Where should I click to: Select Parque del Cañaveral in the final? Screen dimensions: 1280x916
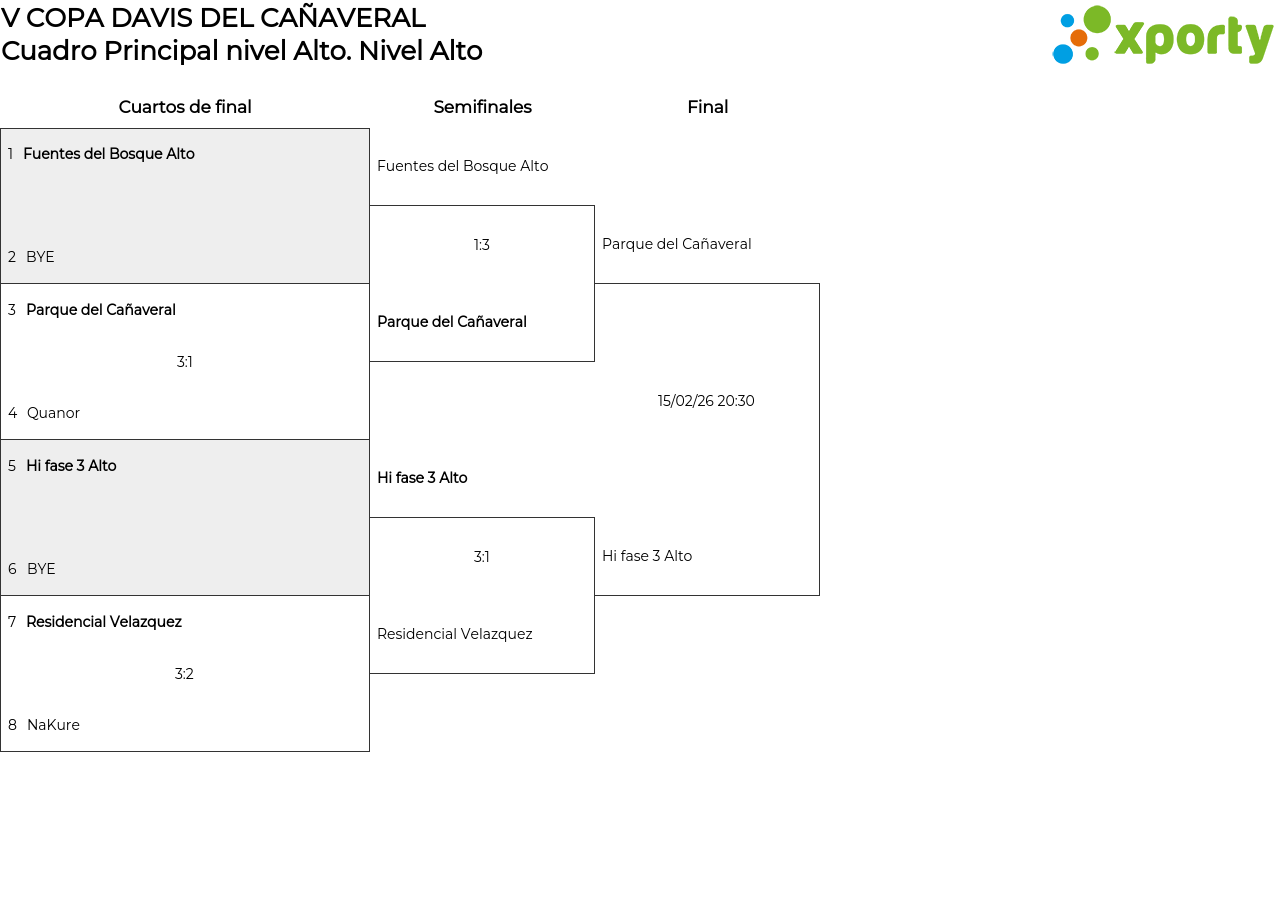676,244
